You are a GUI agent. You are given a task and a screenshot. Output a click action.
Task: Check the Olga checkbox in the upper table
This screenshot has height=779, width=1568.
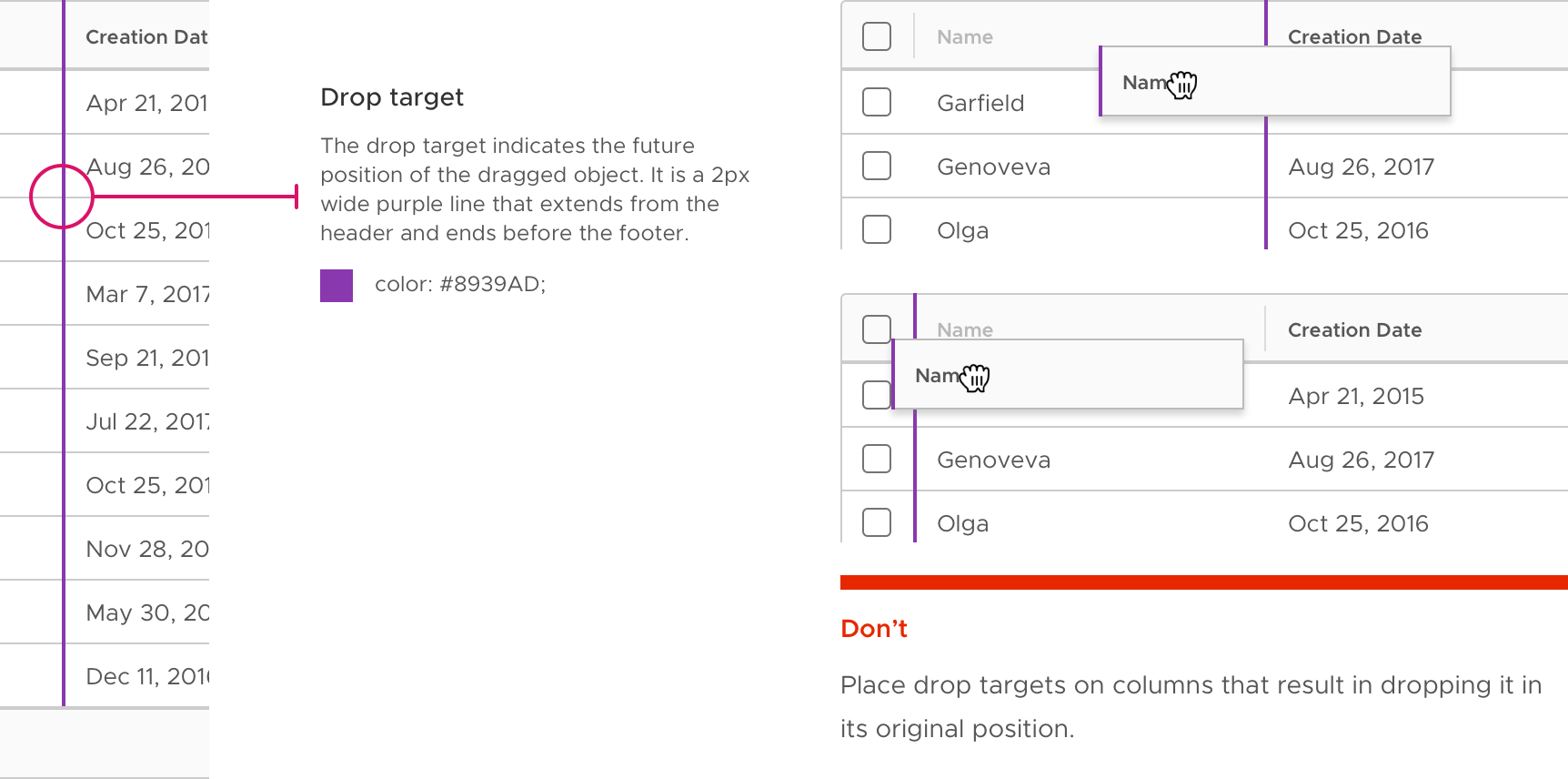click(x=877, y=229)
